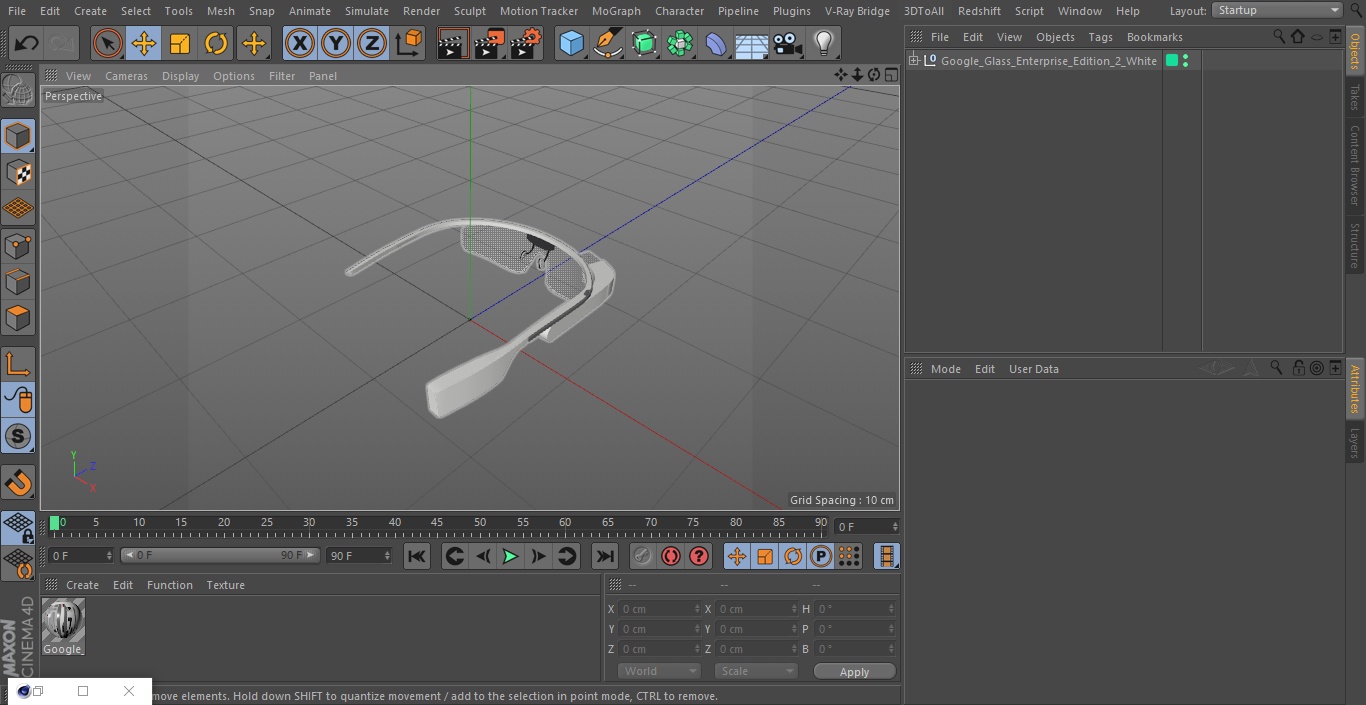
Task: Play the animation forward
Action: coord(510,556)
